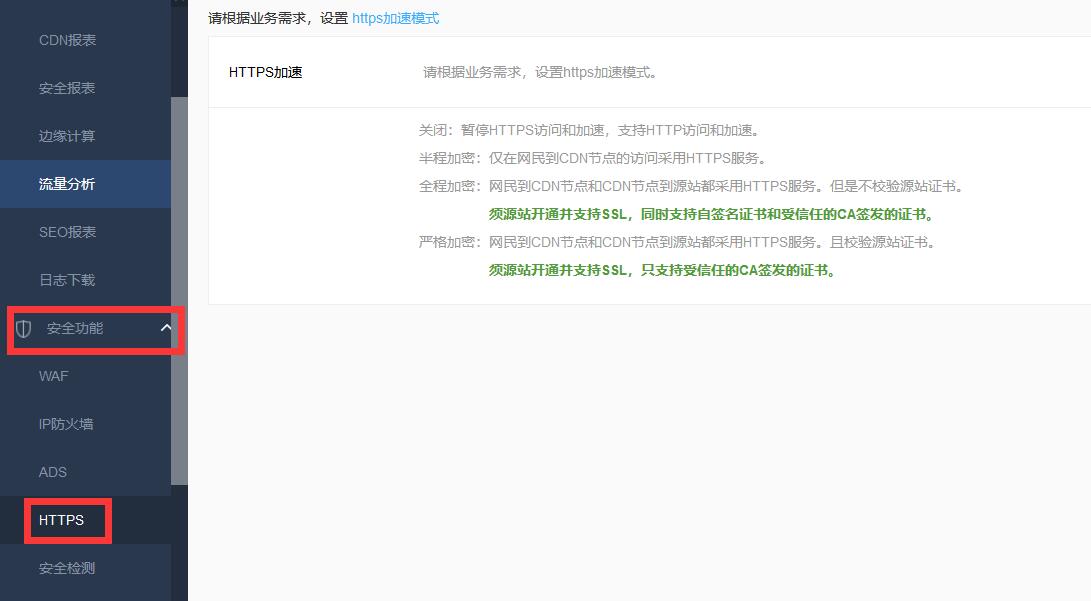This screenshot has height=601, width=1091.
Task: Open the IP防火墙 submenu item
Action: (x=66, y=424)
